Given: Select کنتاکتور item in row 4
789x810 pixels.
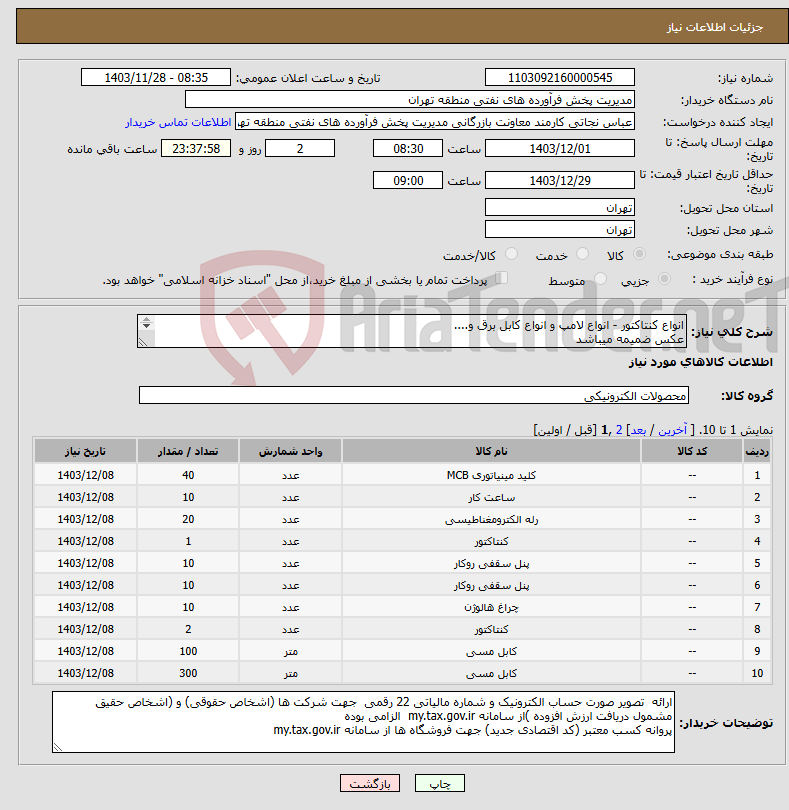Looking at the screenshot, I should [x=491, y=541].
